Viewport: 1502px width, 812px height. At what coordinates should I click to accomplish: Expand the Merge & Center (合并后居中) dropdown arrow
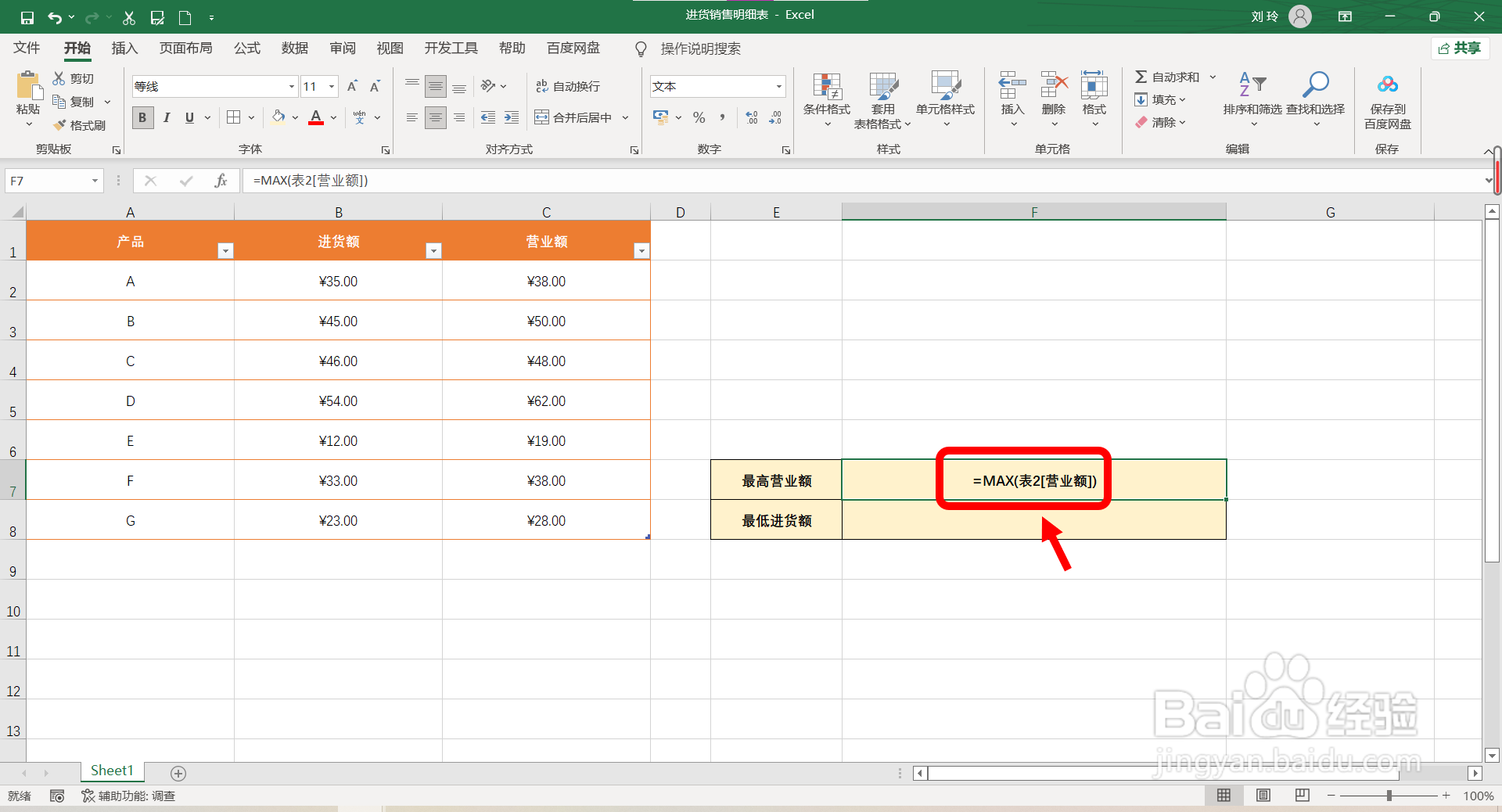625,117
